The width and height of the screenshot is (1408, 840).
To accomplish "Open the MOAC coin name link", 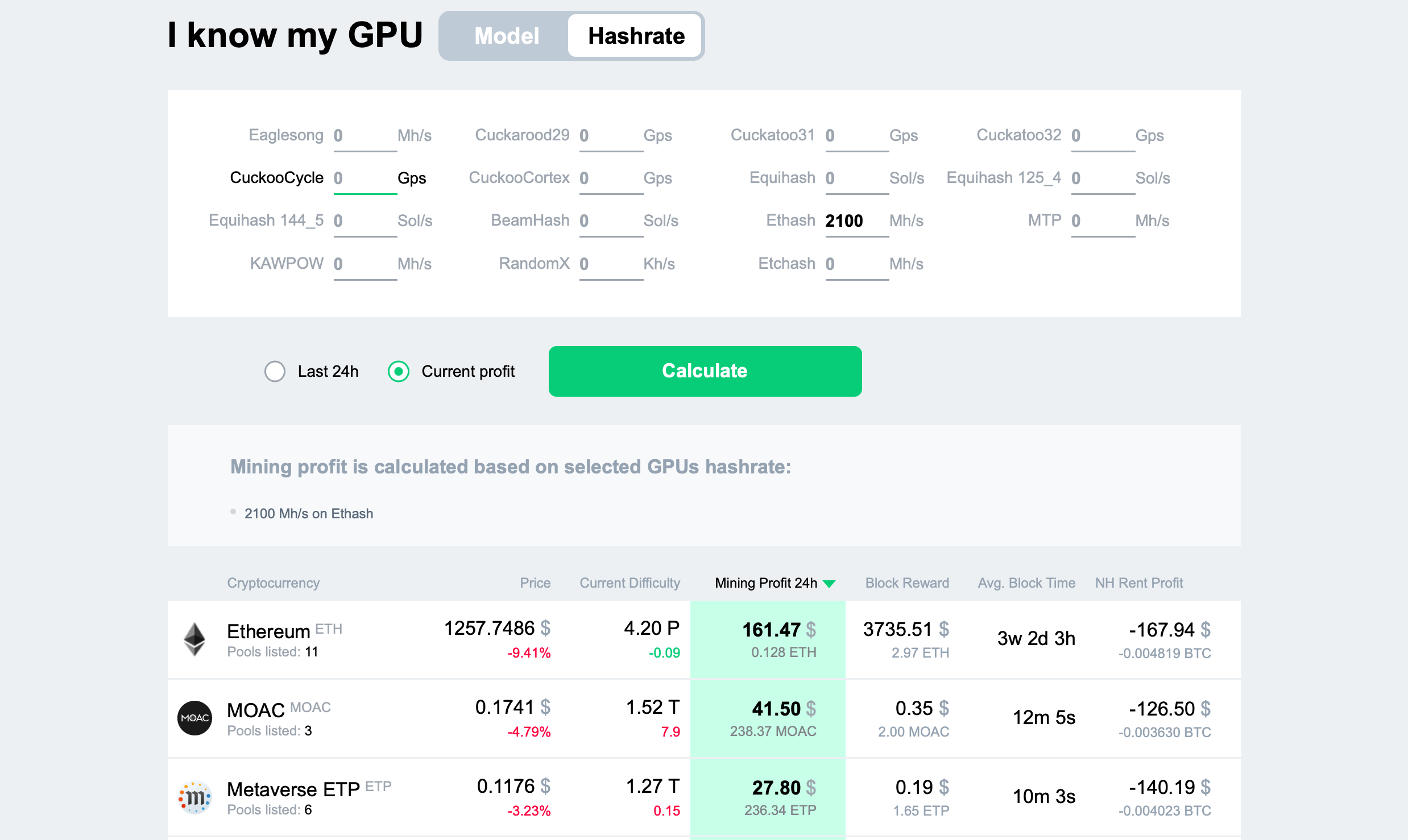I will point(255,710).
